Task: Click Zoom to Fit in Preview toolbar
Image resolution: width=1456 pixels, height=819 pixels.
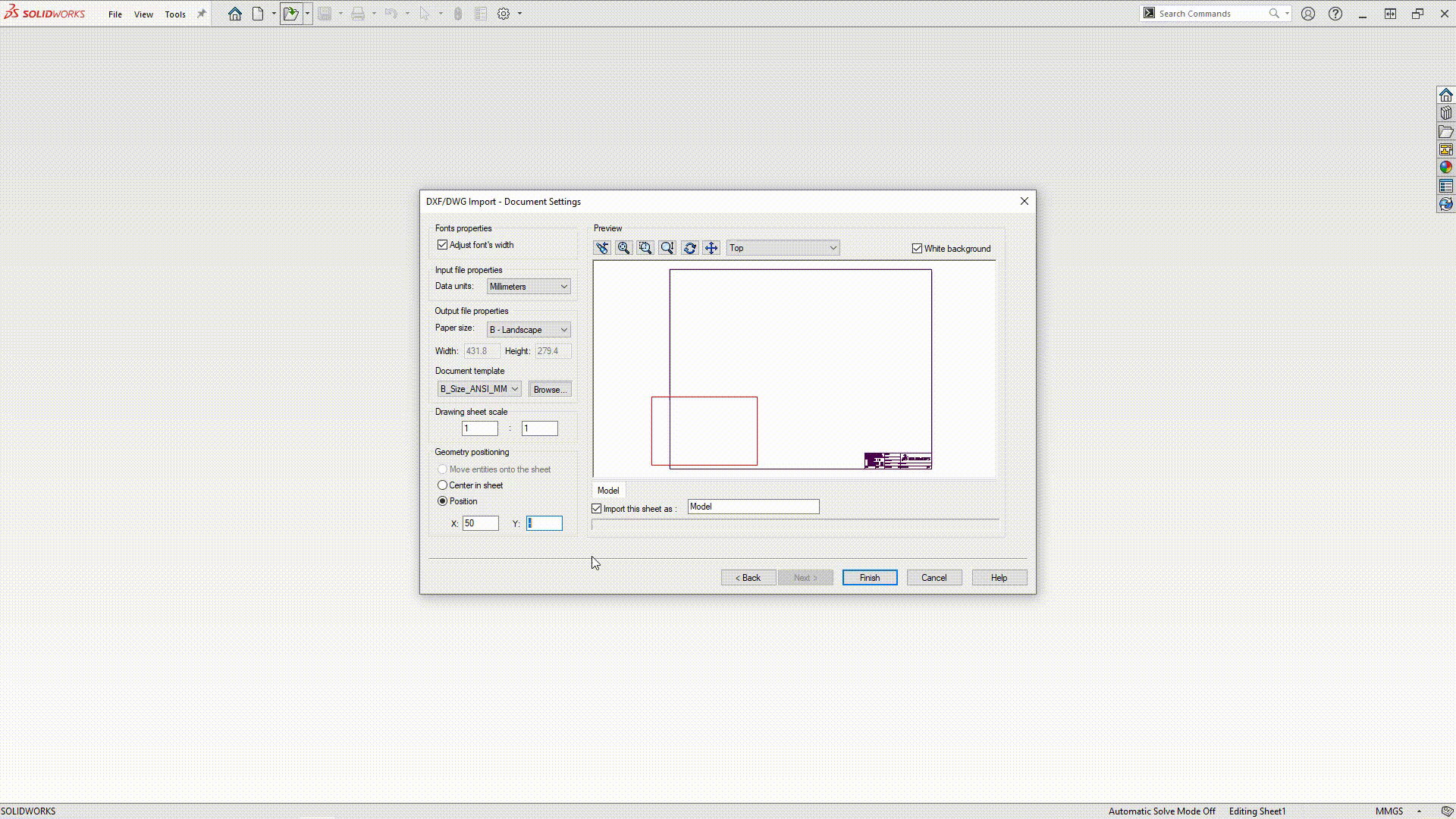Action: pyautogui.click(x=623, y=248)
